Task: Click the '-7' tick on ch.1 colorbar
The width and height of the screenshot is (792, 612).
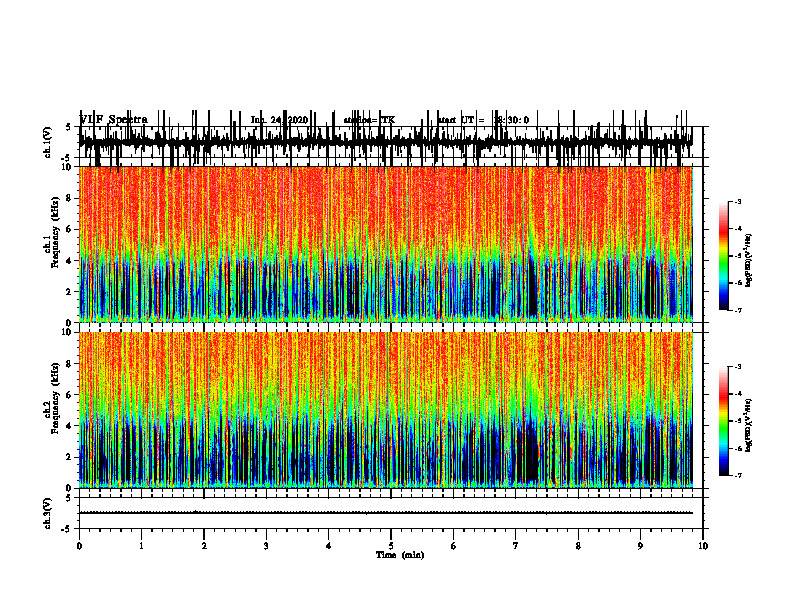Action: point(738,310)
